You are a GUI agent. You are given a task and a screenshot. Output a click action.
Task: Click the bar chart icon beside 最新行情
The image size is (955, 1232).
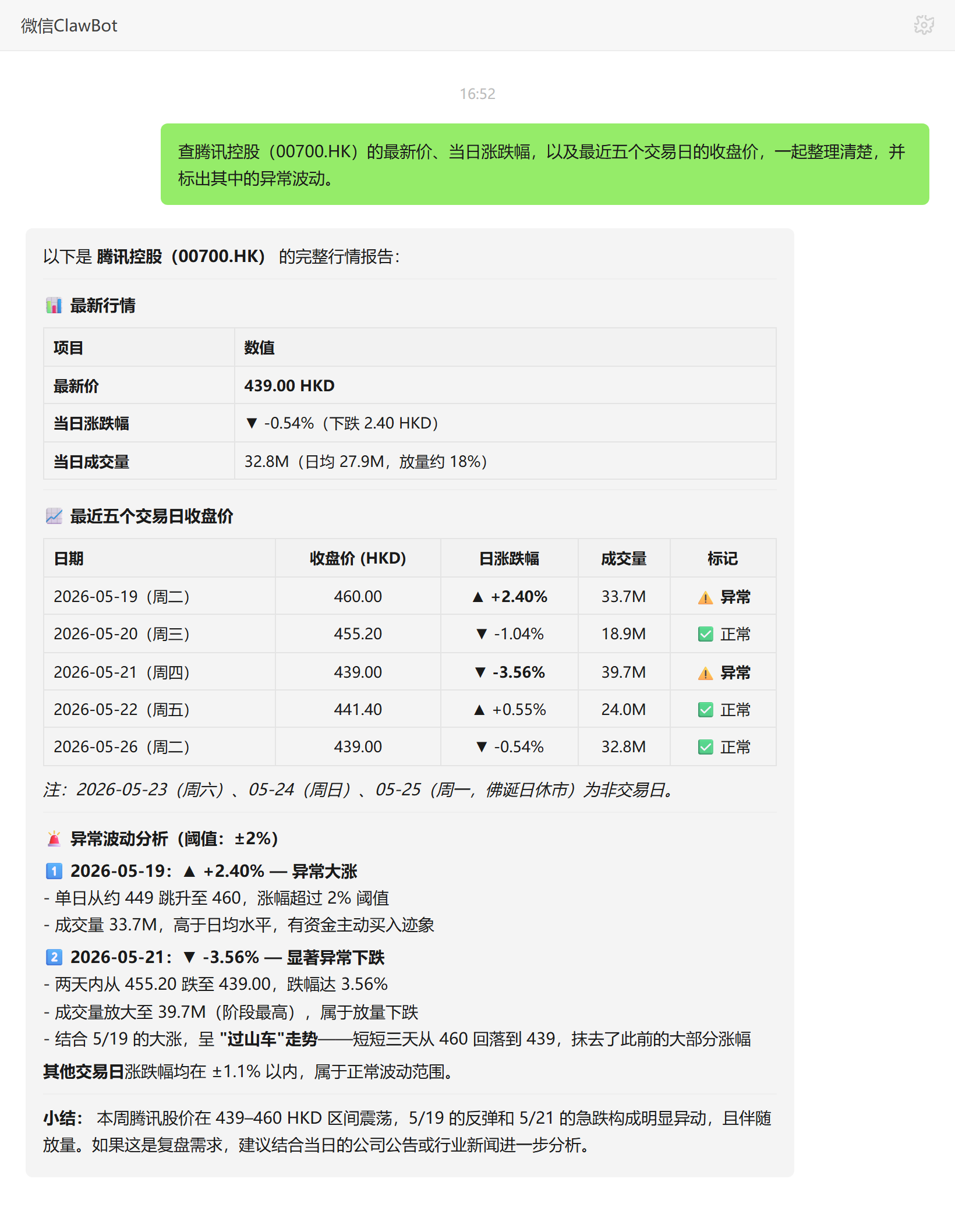[54, 305]
